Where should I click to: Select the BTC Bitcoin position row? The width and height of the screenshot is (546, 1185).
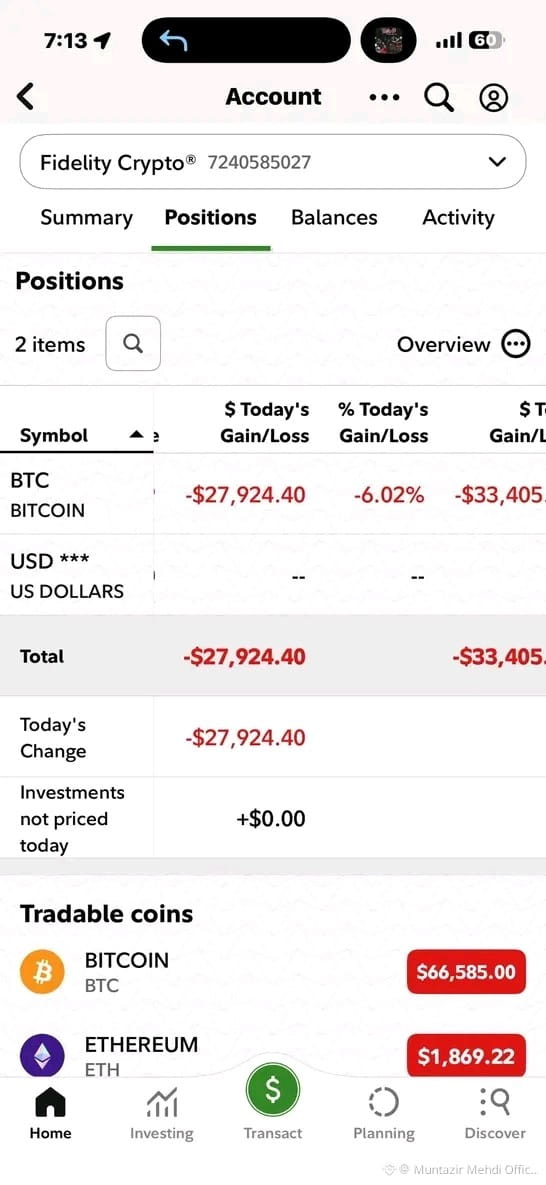[273, 494]
